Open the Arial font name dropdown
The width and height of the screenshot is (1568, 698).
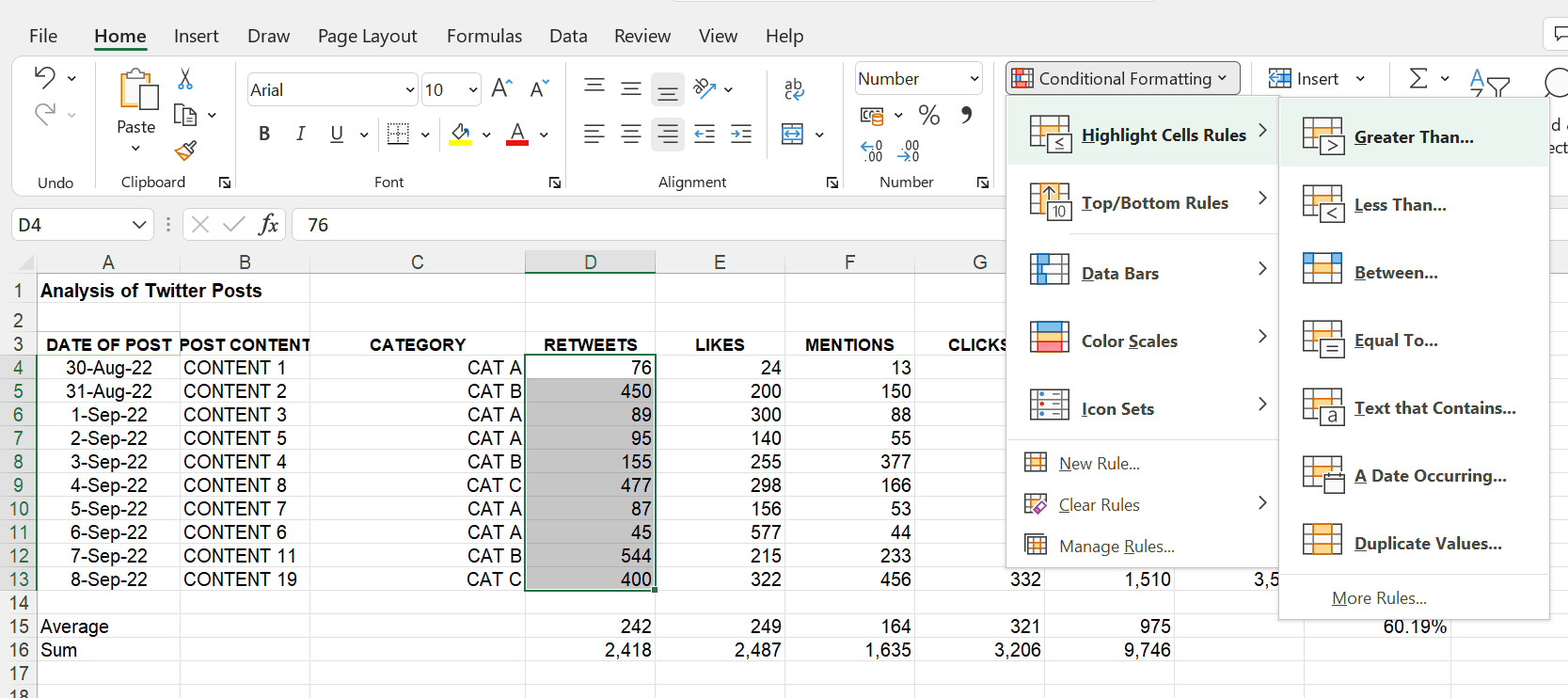(x=410, y=90)
